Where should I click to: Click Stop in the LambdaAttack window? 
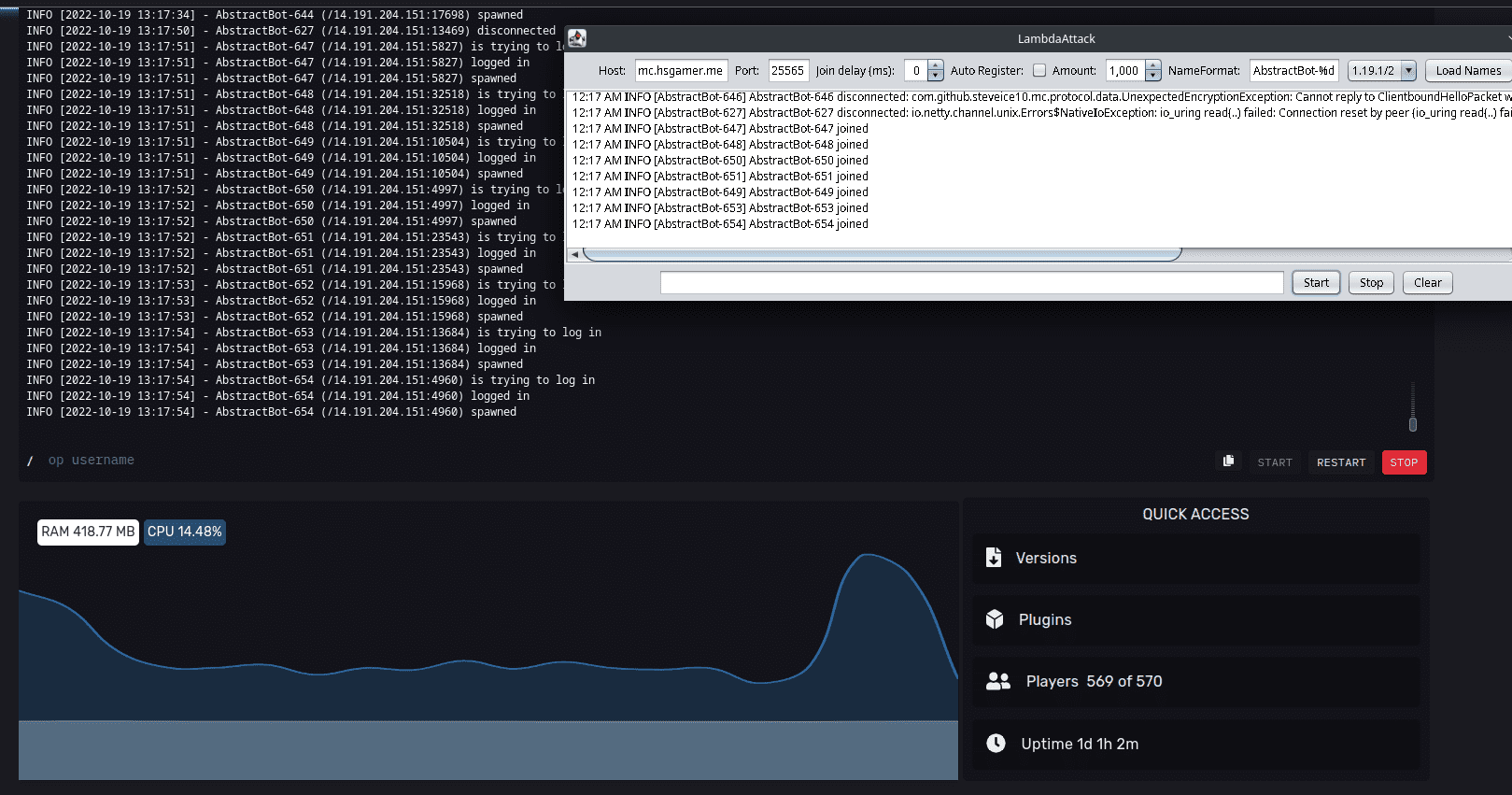coord(1371,283)
